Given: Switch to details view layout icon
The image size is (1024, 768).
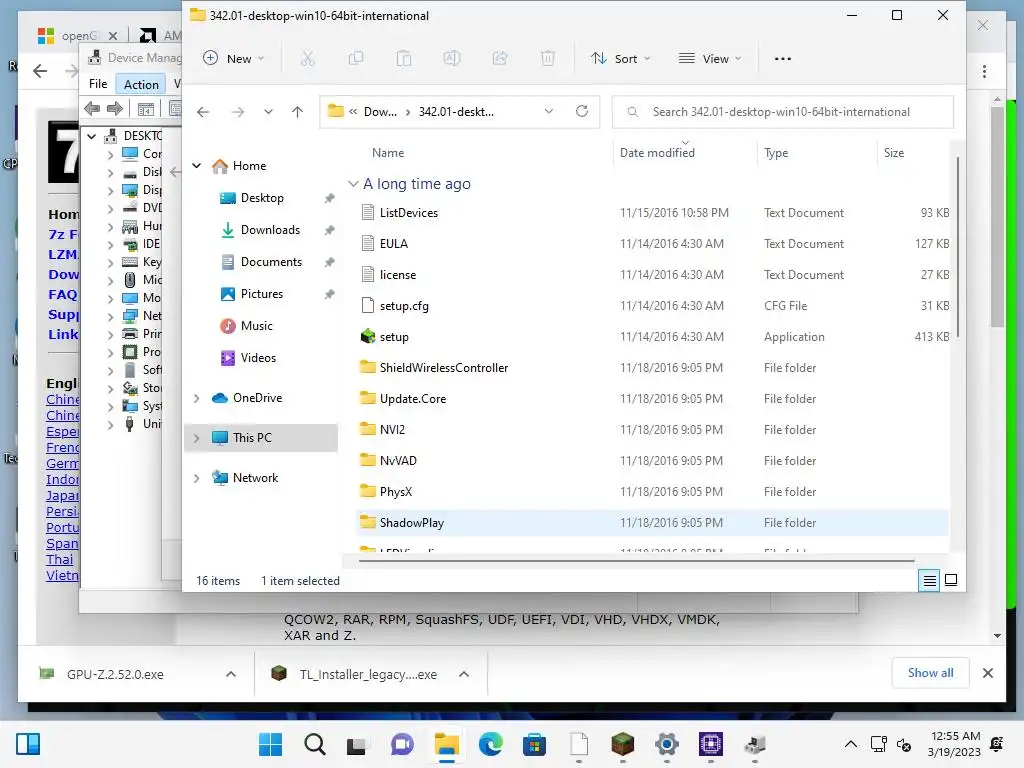Looking at the screenshot, I should coord(929,580).
